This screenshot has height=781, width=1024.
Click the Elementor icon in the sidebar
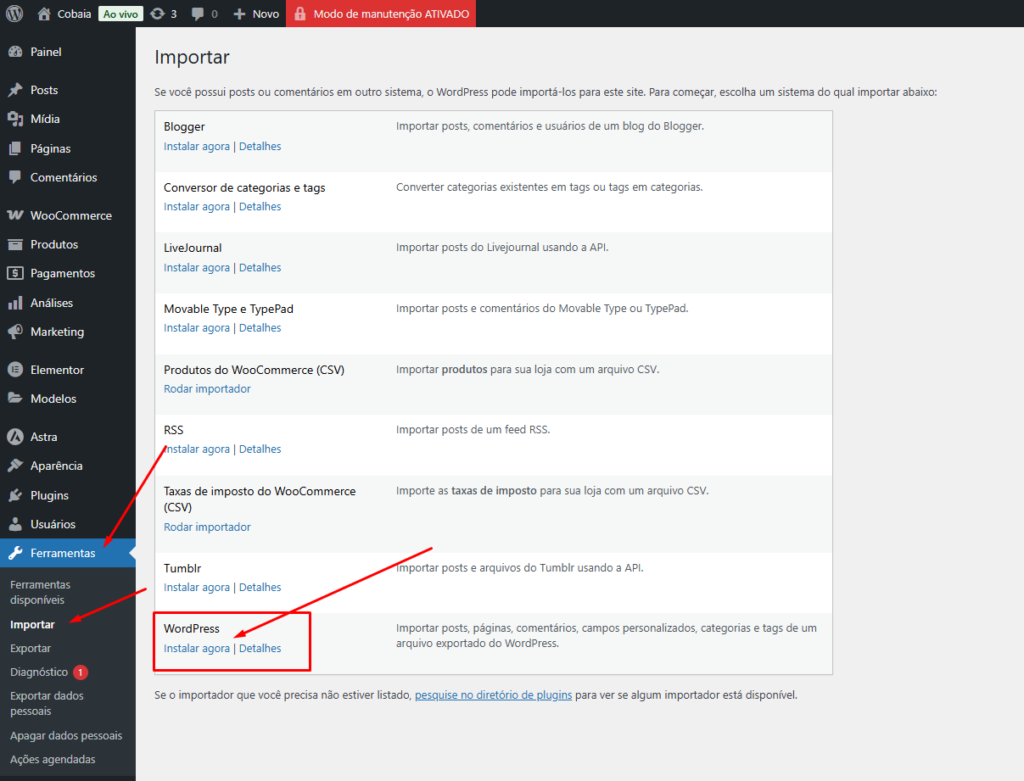tap(17, 369)
